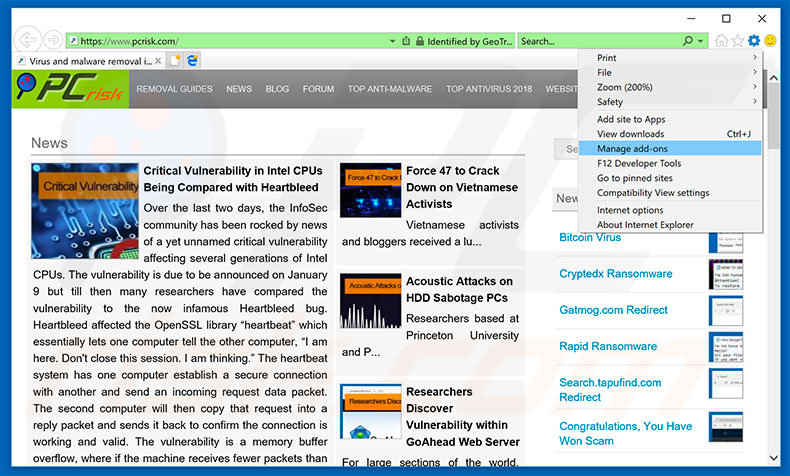Click the browser Back arrow button
790x476 pixels.
pos(26,40)
